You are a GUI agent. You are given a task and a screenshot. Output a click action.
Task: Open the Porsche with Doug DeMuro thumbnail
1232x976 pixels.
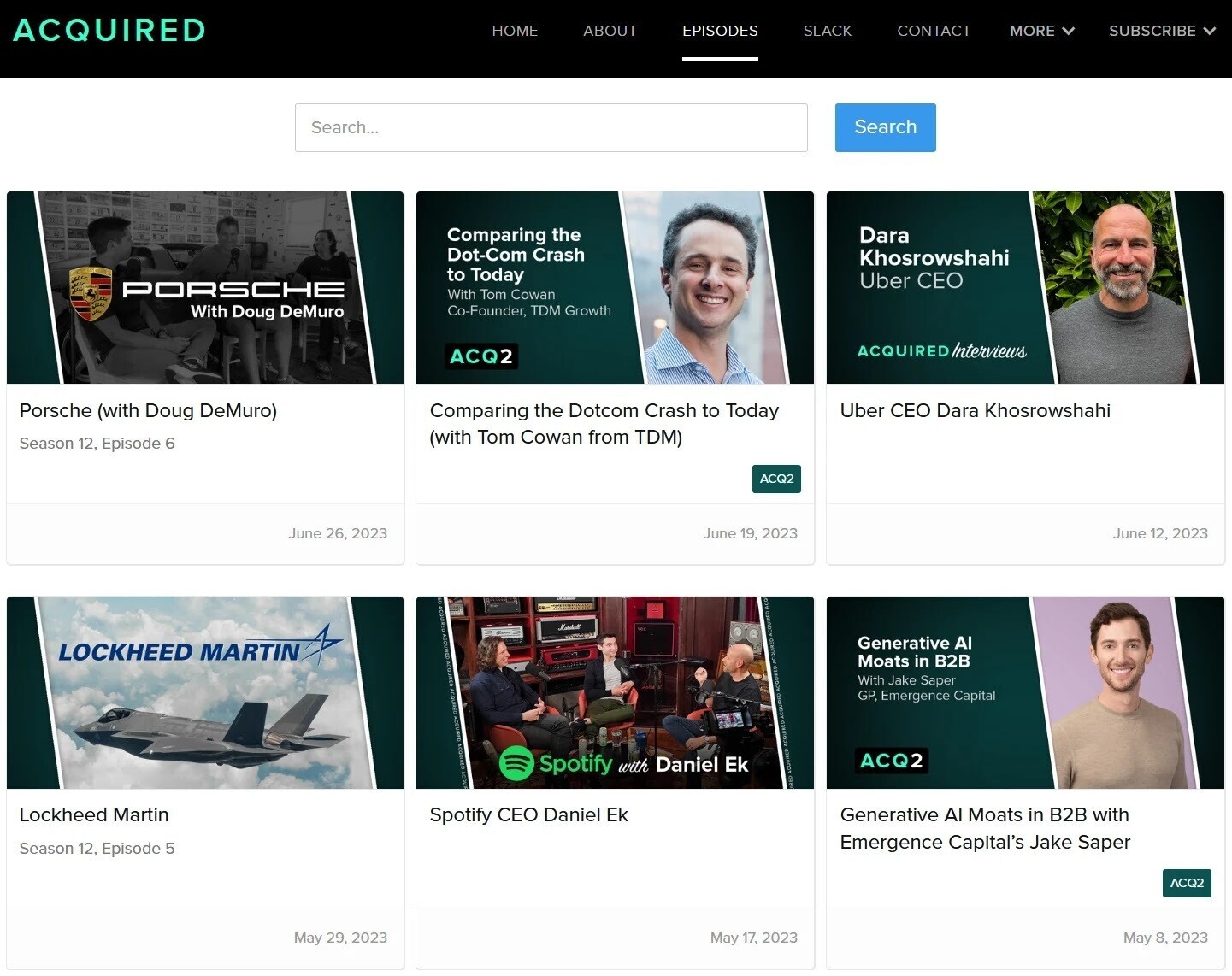point(205,287)
